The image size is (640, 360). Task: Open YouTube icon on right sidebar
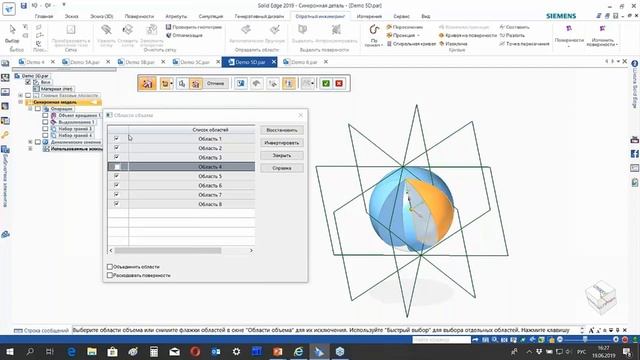tap(635, 140)
